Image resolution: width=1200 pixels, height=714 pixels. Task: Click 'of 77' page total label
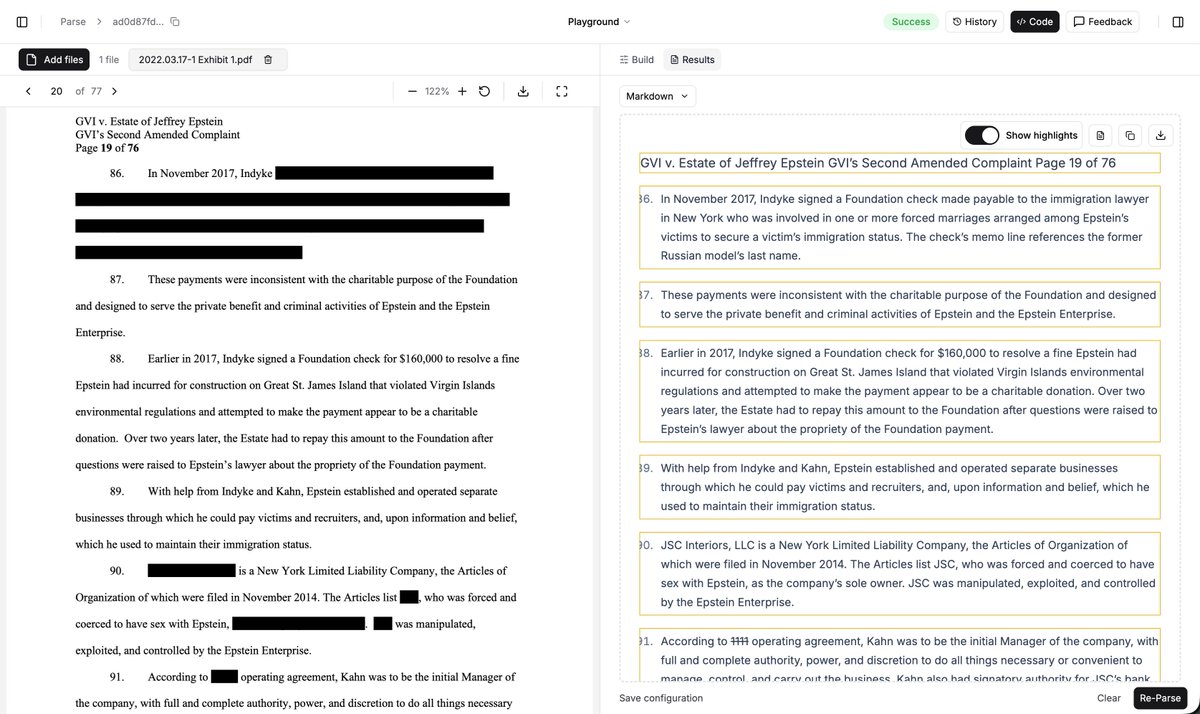click(x=88, y=91)
